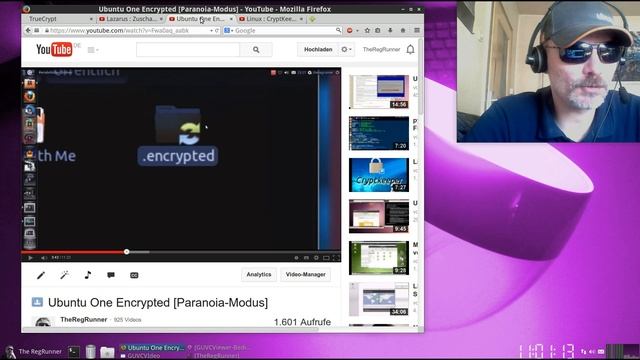This screenshot has height=360, width=640.
Task: Play the video with the play button
Action: coord(30,258)
